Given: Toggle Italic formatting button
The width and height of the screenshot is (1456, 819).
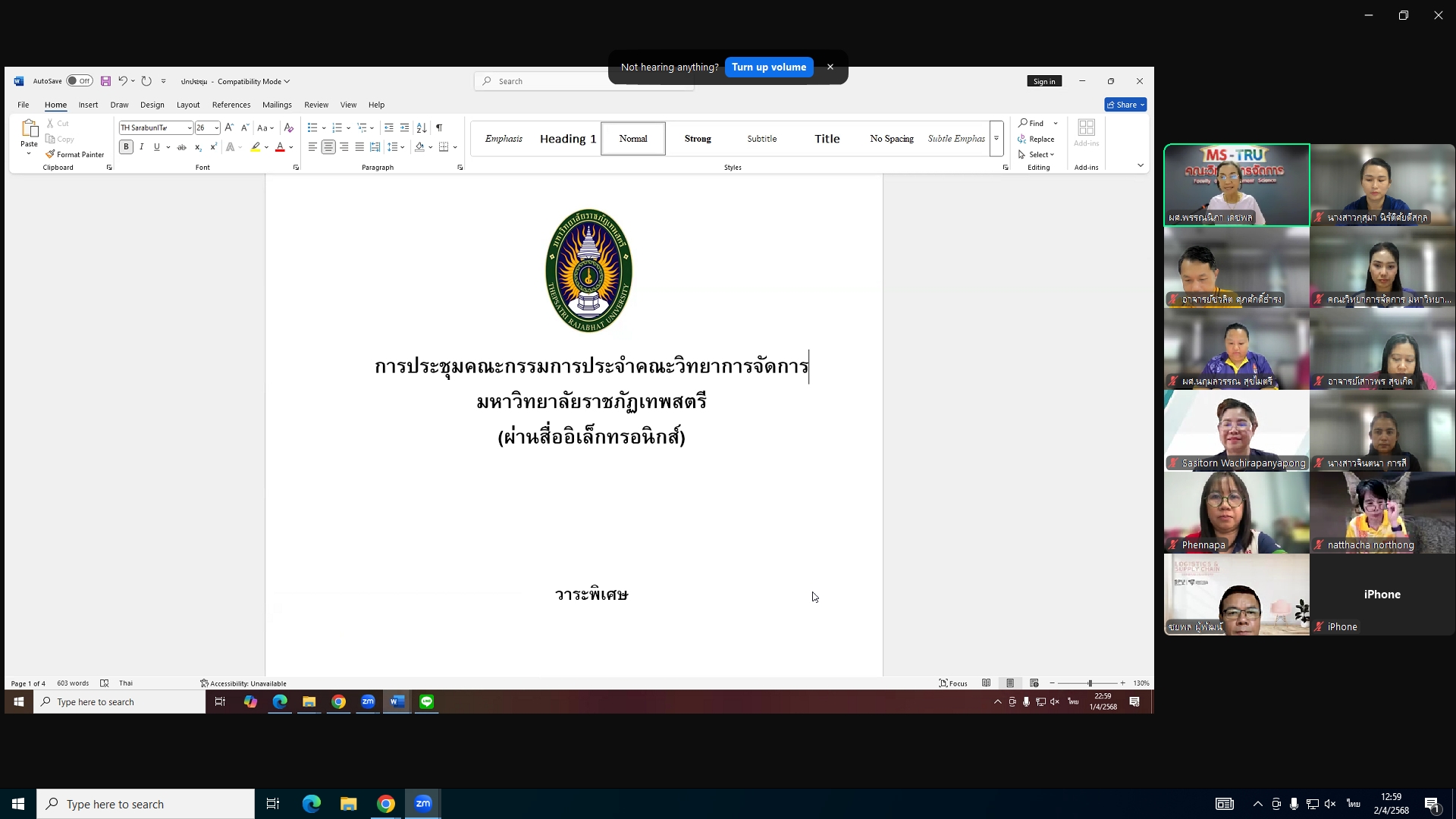Looking at the screenshot, I should [142, 147].
